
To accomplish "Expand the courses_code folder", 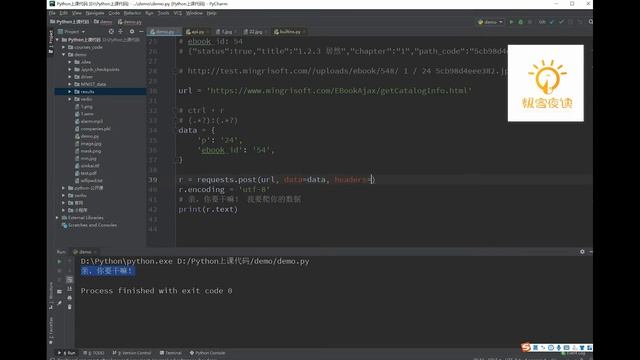I will (x=64, y=47).
